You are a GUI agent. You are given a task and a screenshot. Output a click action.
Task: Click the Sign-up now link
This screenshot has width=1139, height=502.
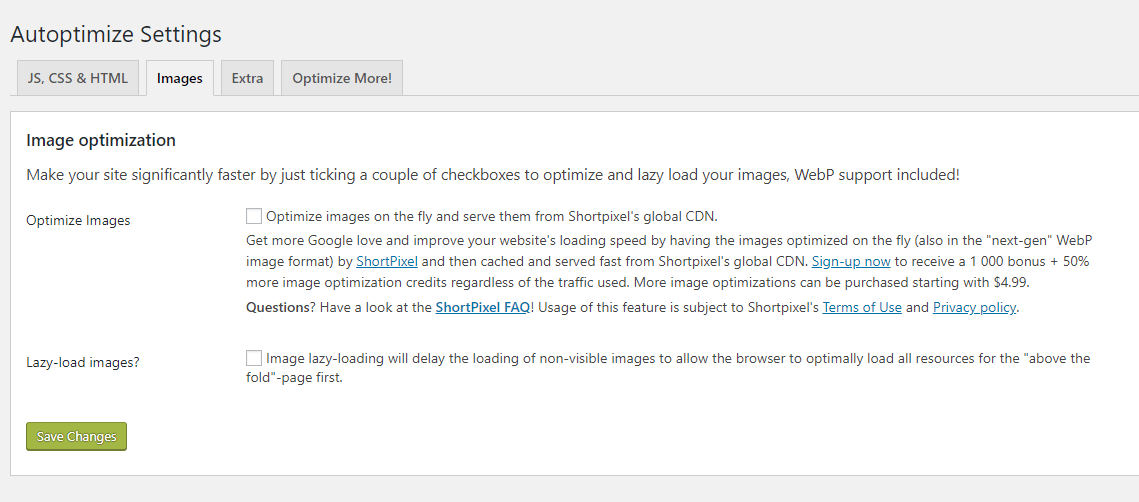tap(851, 262)
